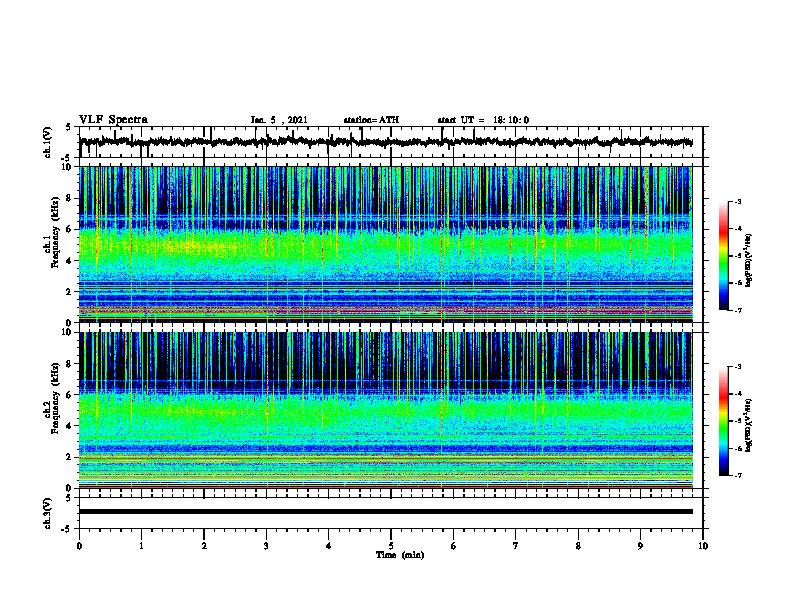Click the ch.2 color bar PSD label
The width and height of the screenshot is (792, 612).
tap(749, 426)
